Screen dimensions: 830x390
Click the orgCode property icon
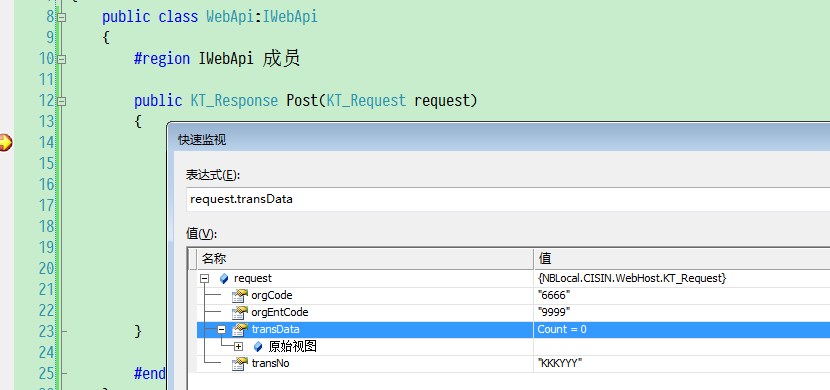pos(240,295)
